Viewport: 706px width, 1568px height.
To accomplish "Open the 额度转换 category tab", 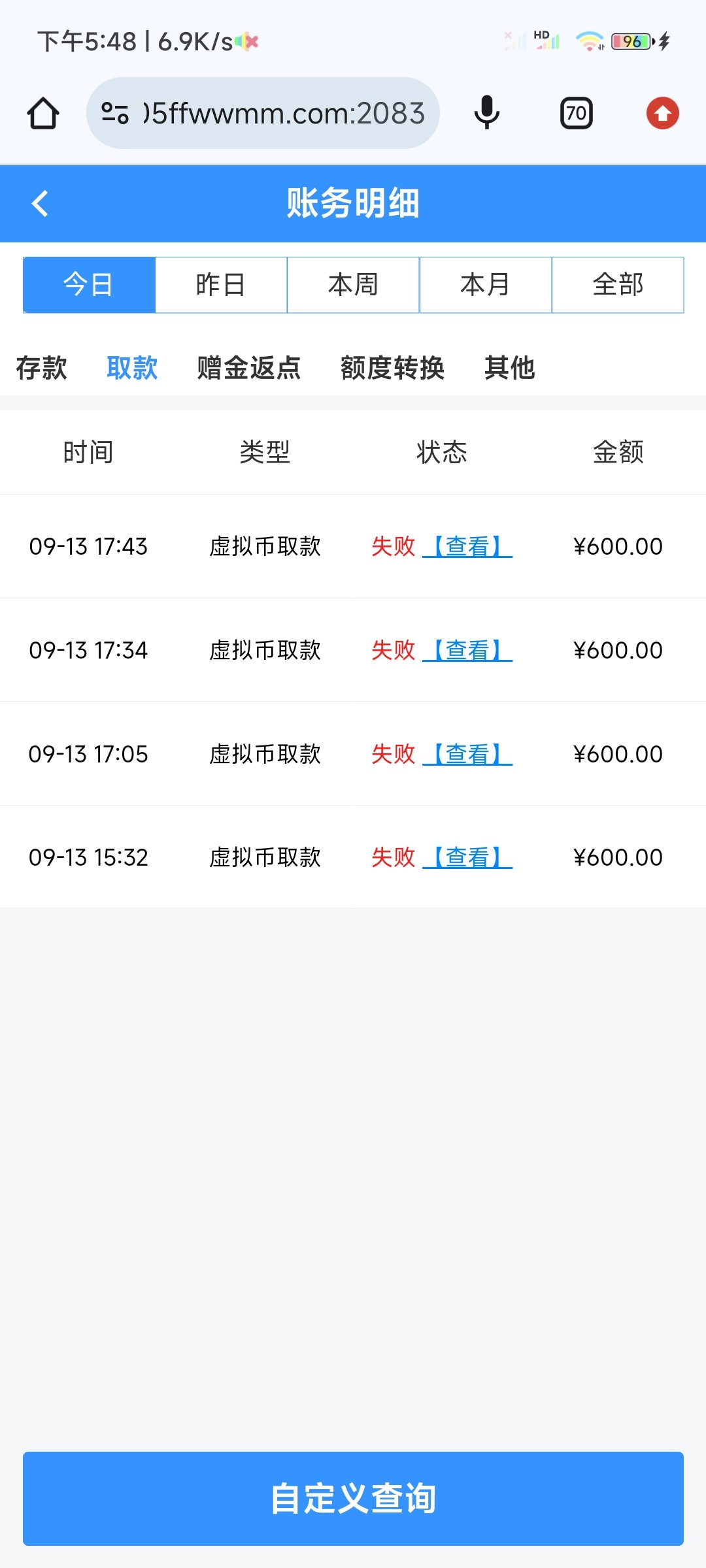I will click(392, 368).
